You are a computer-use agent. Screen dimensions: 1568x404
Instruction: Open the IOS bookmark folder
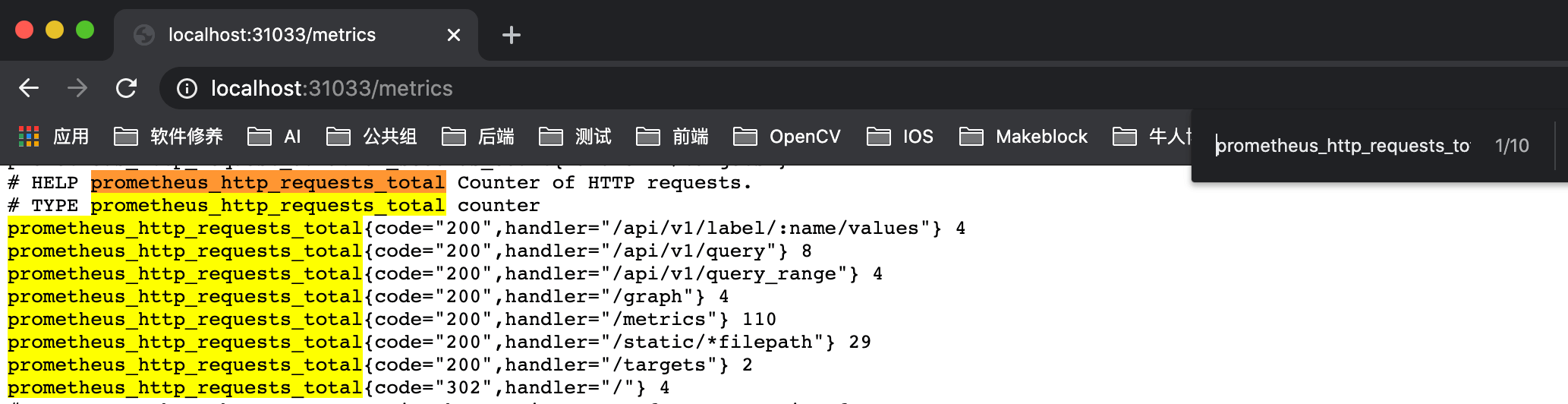click(900, 137)
